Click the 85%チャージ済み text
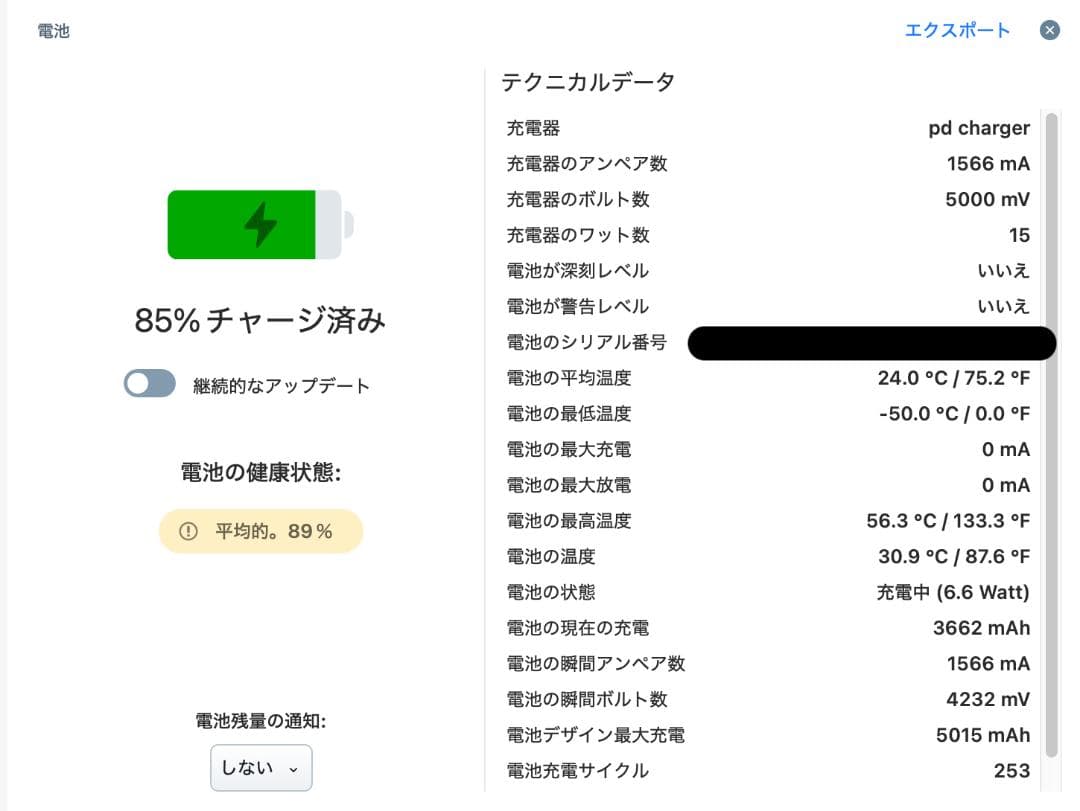Image resolution: width=1080 pixels, height=811 pixels. click(x=259, y=320)
